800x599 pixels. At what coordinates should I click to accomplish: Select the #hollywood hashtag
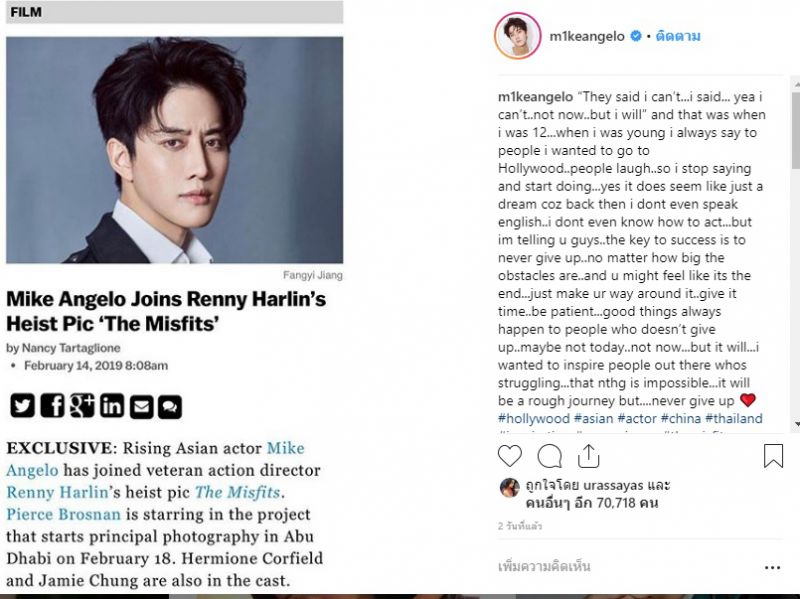[x=534, y=418]
